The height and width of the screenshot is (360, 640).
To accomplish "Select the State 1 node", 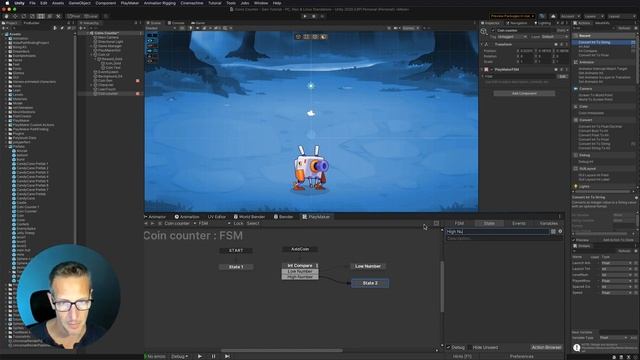I will click(236, 267).
